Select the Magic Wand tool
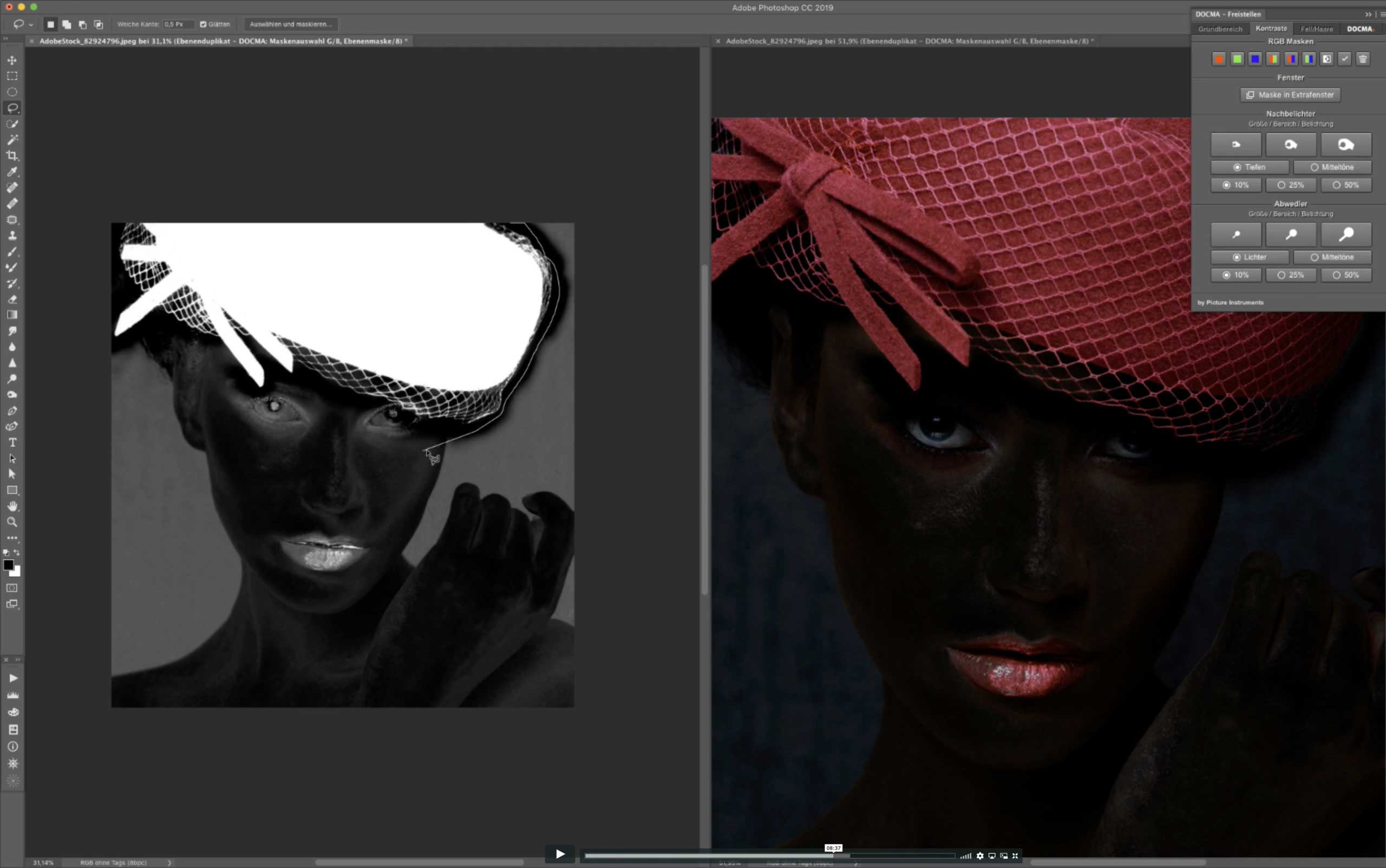The width and height of the screenshot is (1386, 868). [x=12, y=140]
